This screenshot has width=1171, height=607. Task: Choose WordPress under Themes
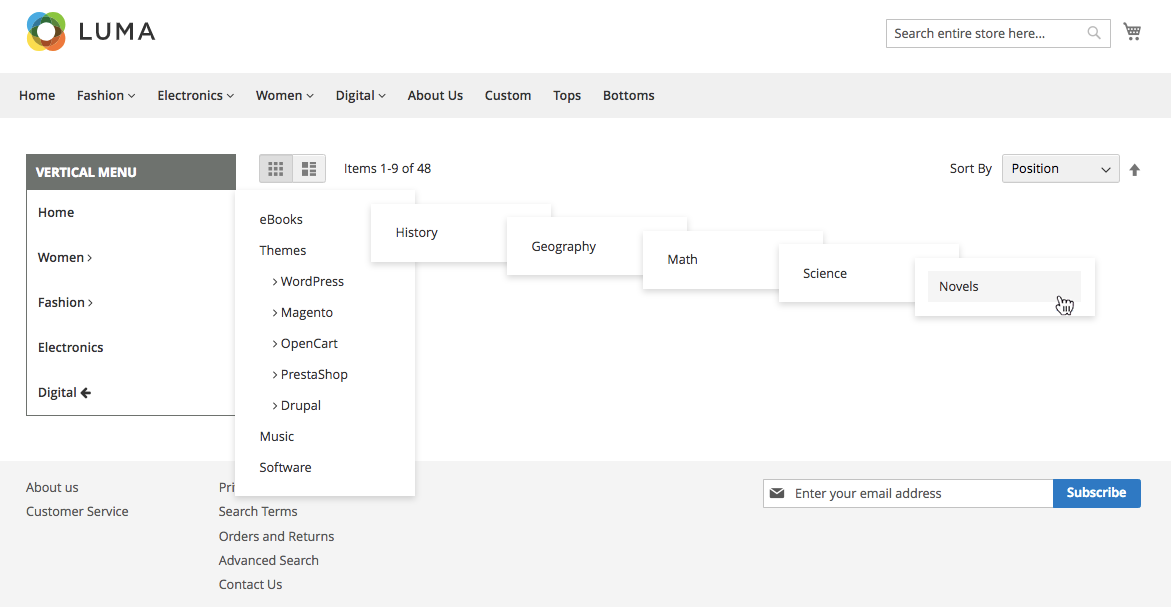pos(308,281)
